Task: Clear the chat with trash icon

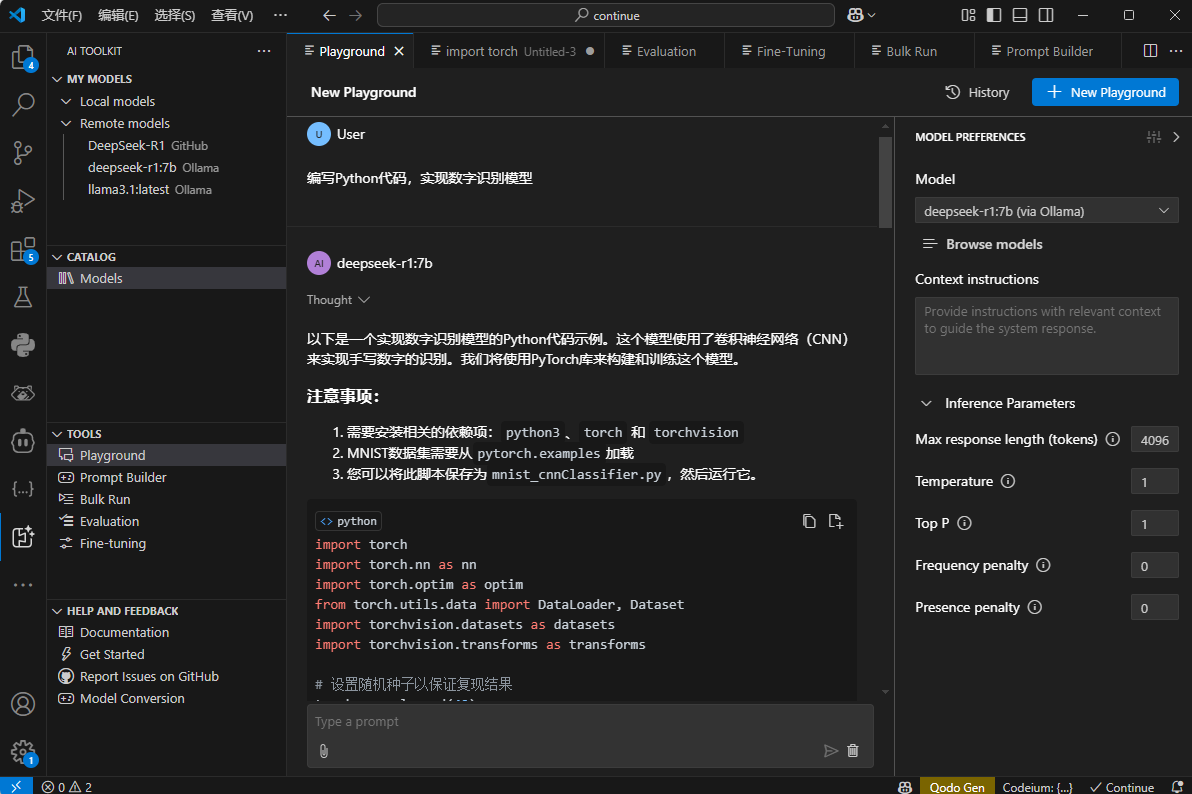Action: pos(853,751)
